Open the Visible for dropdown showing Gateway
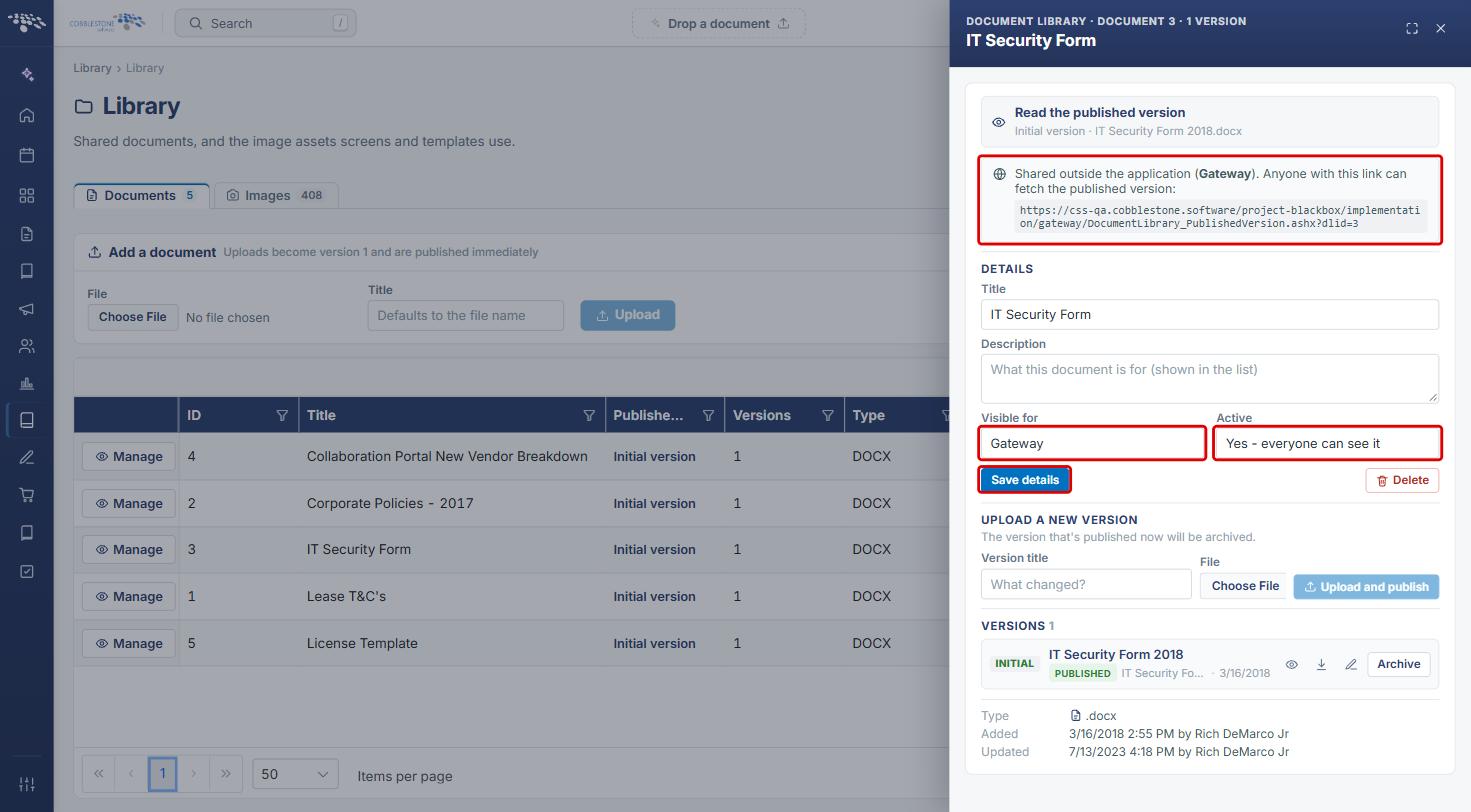1471x812 pixels. [1093, 443]
